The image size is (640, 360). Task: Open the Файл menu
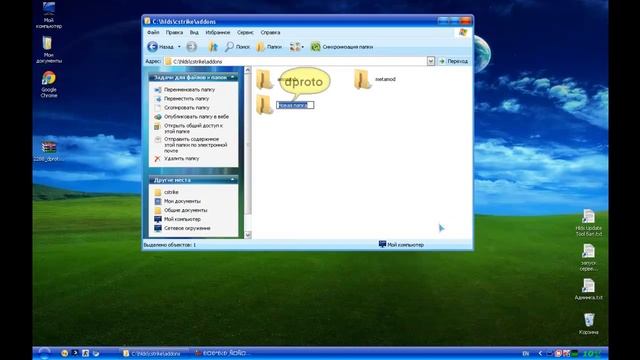click(x=153, y=32)
